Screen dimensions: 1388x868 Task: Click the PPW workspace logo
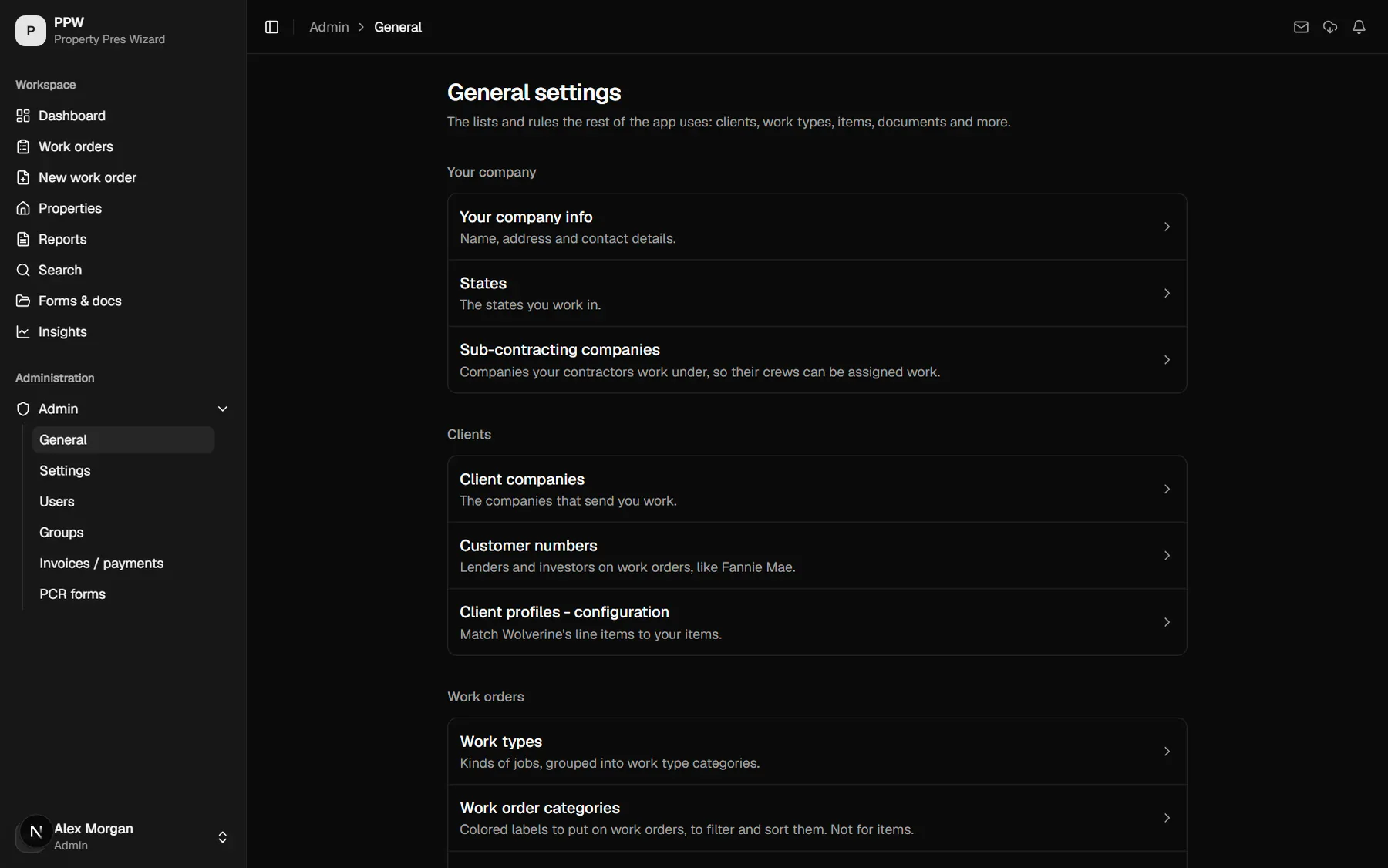[x=31, y=31]
